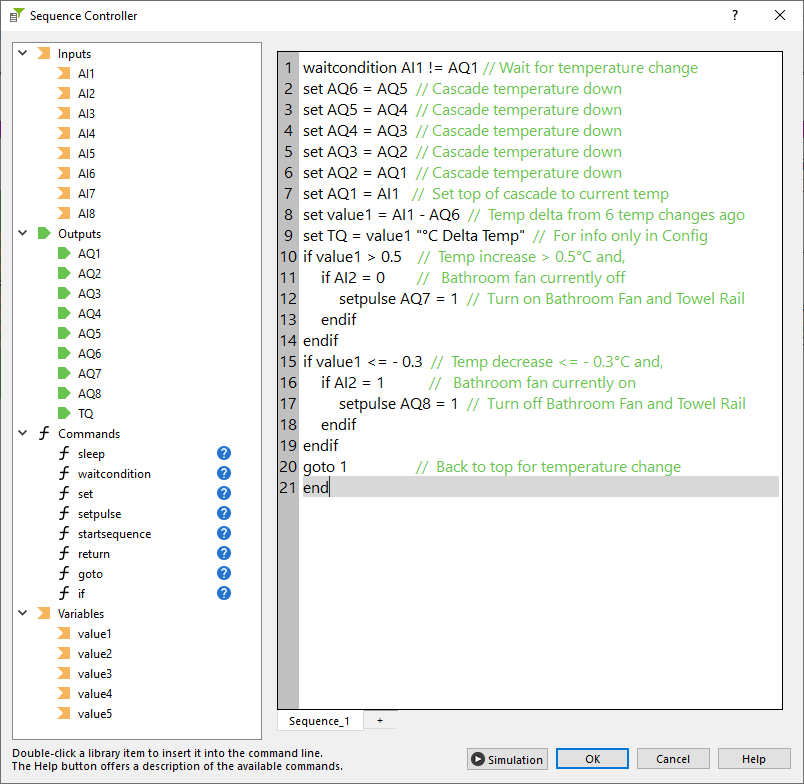This screenshot has height=784, width=804.
Task: Collapse the Variables tree section
Action: click(x=22, y=613)
